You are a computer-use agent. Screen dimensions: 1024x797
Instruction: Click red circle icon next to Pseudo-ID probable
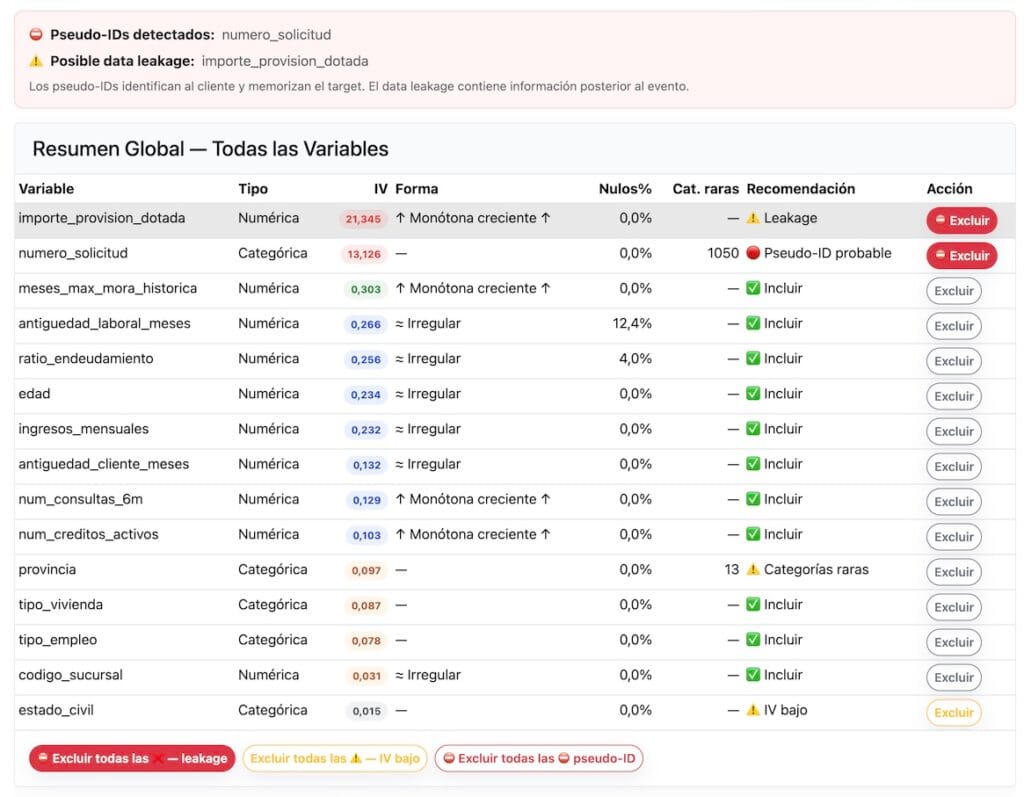(x=753, y=253)
